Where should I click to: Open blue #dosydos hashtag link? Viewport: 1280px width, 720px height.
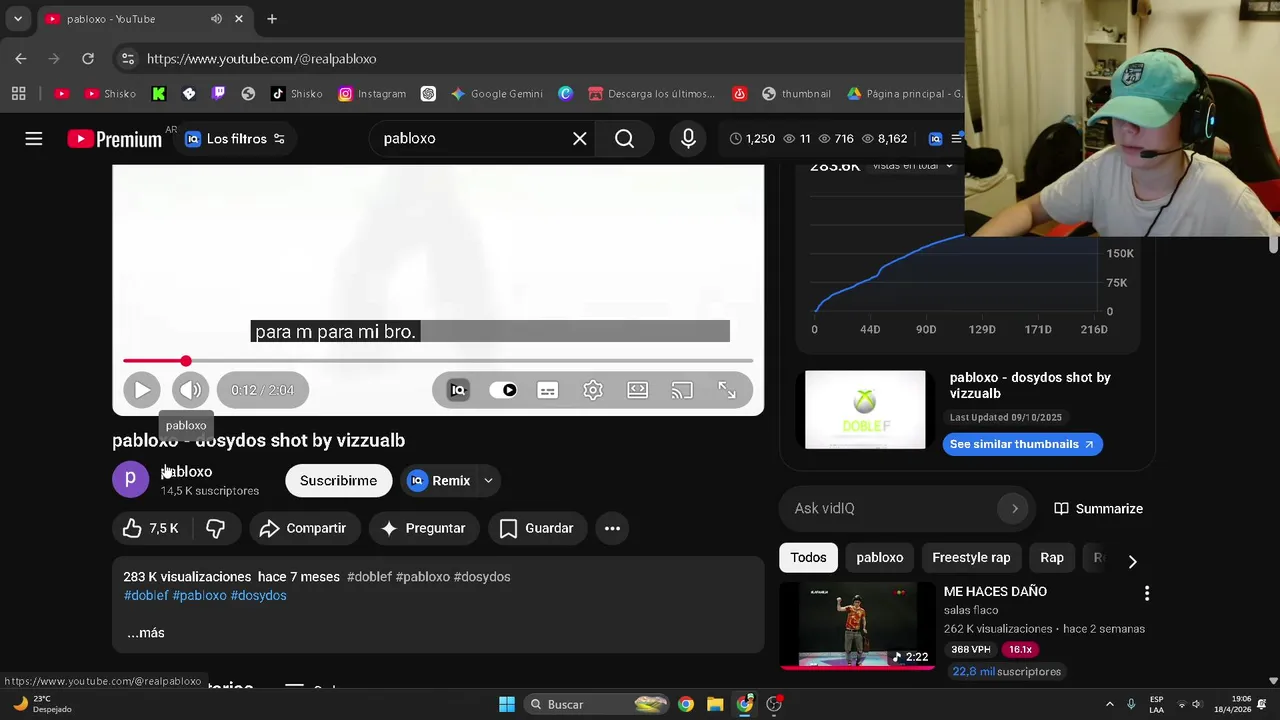(x=259, y=596)
